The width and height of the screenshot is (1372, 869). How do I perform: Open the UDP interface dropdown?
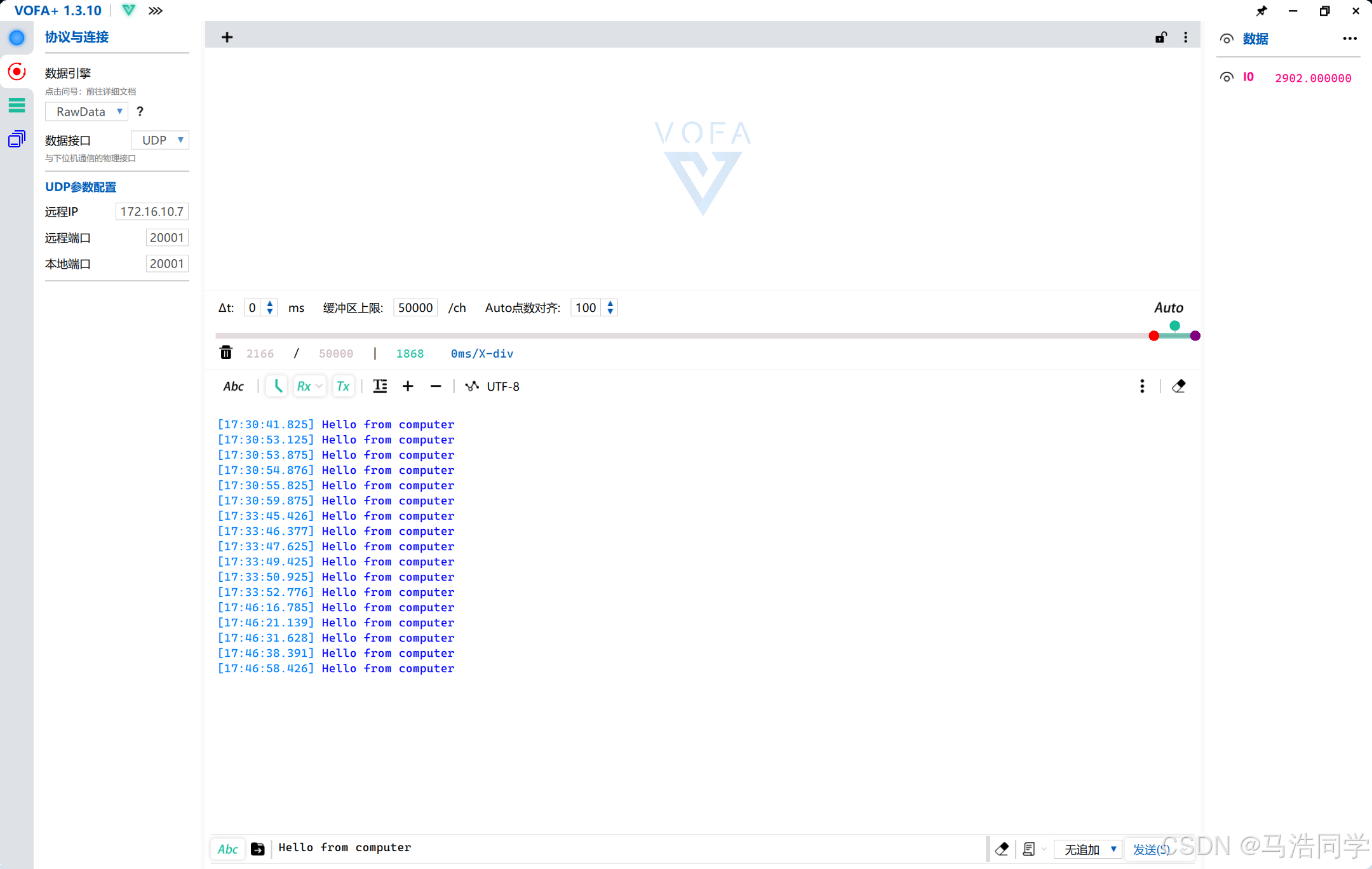click(x=160, y=140)
